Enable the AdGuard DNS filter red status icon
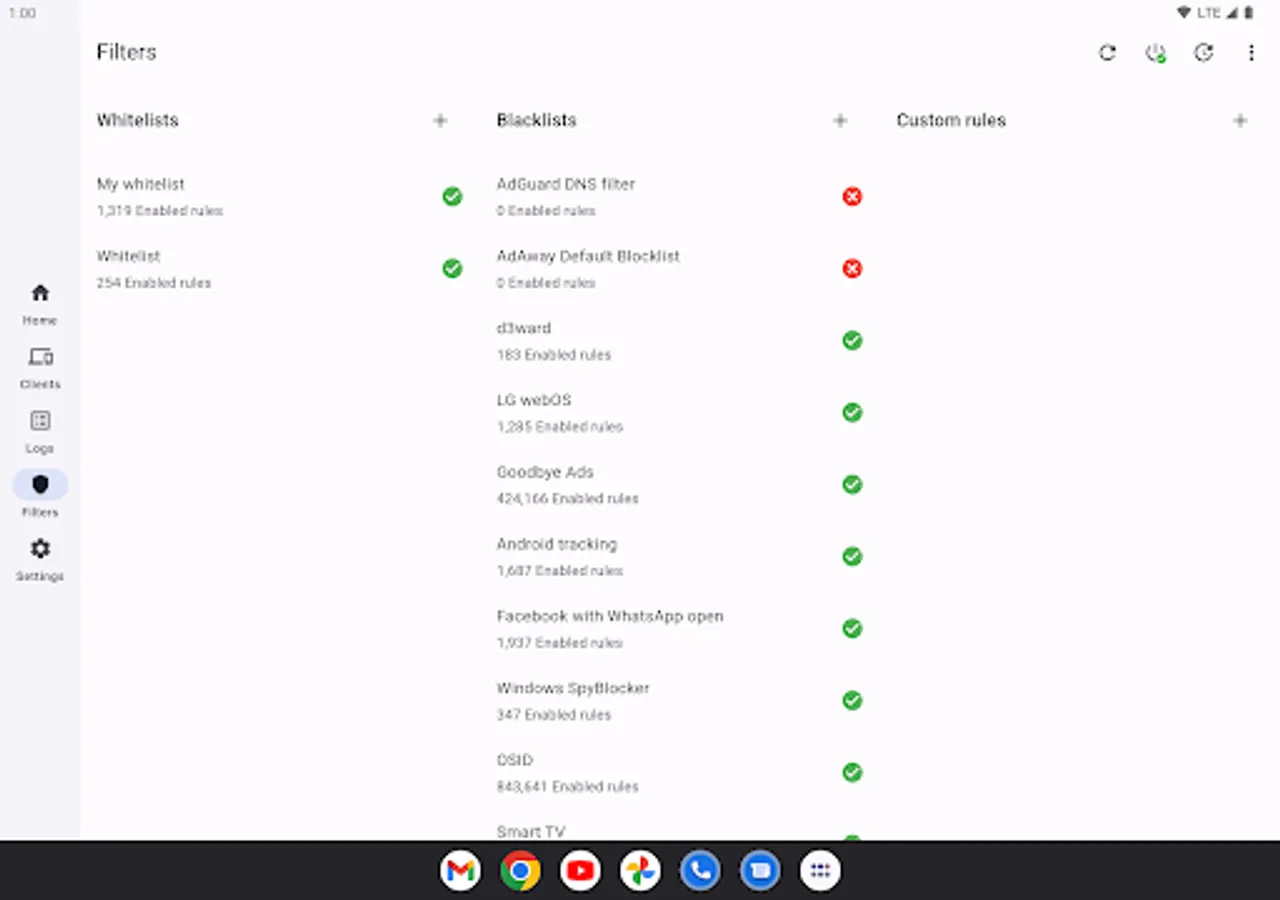Screen dimensions: 1280x900 (x=852, y=197)
